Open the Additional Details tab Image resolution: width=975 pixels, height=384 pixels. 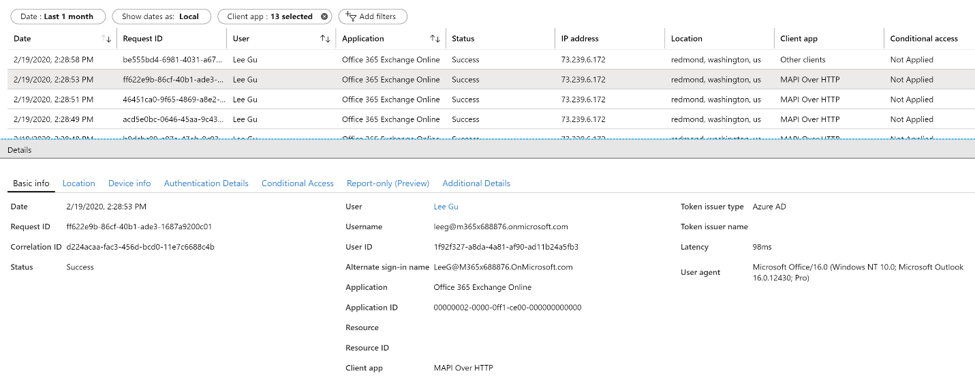coord(476,183)
